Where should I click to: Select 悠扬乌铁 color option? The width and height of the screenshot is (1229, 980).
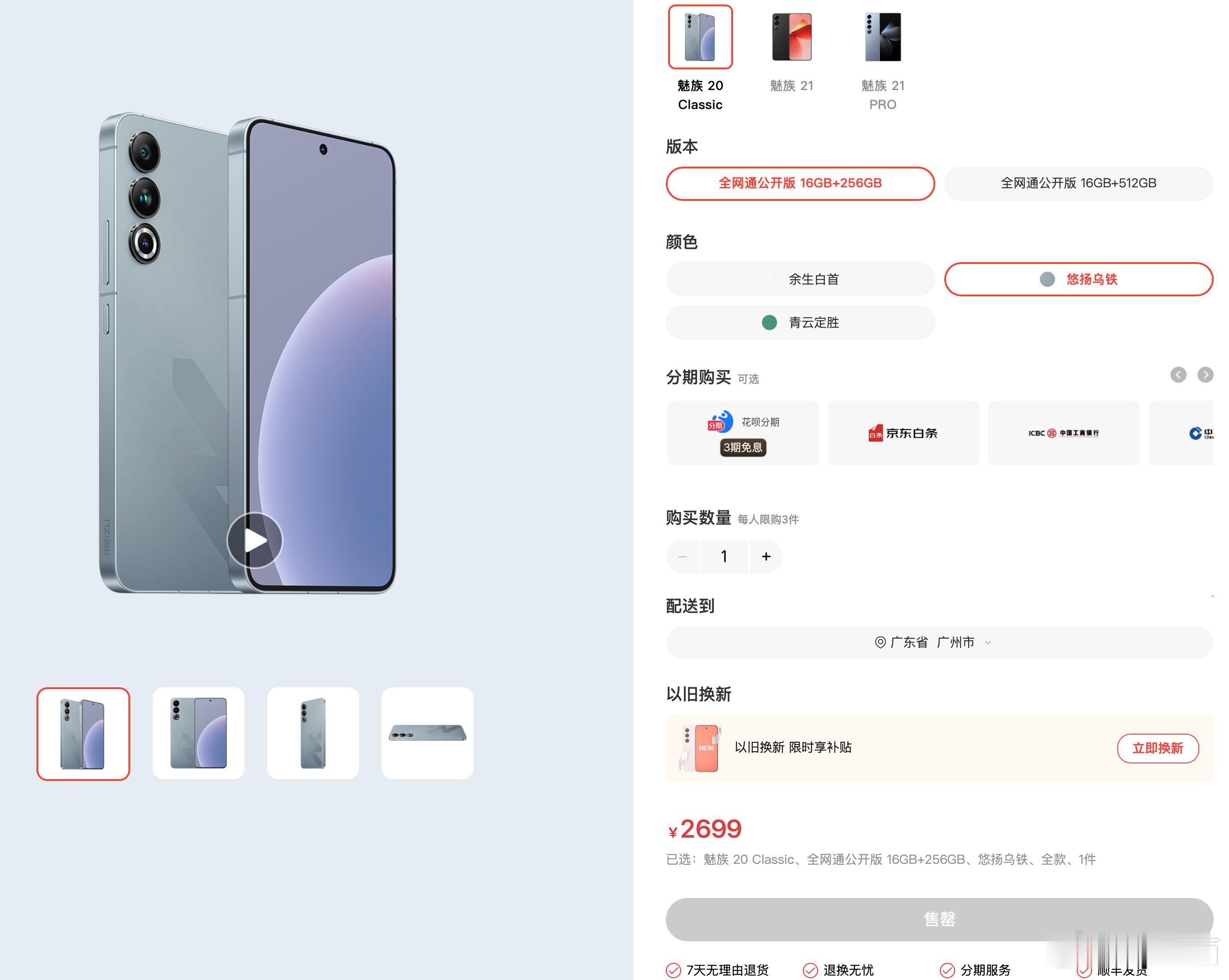tap(1079, 279)
